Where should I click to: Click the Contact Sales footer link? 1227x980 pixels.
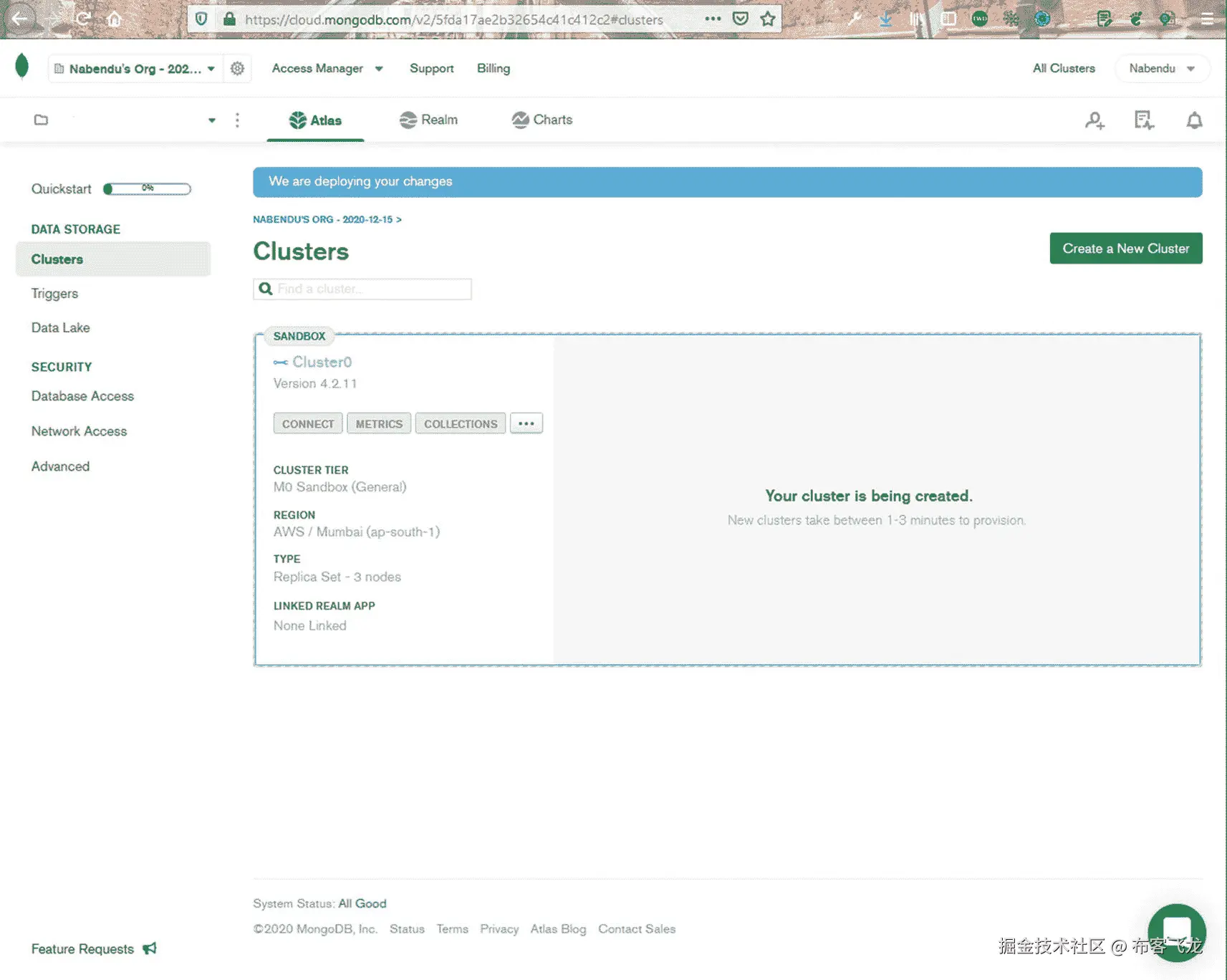[x=637, y=929]
